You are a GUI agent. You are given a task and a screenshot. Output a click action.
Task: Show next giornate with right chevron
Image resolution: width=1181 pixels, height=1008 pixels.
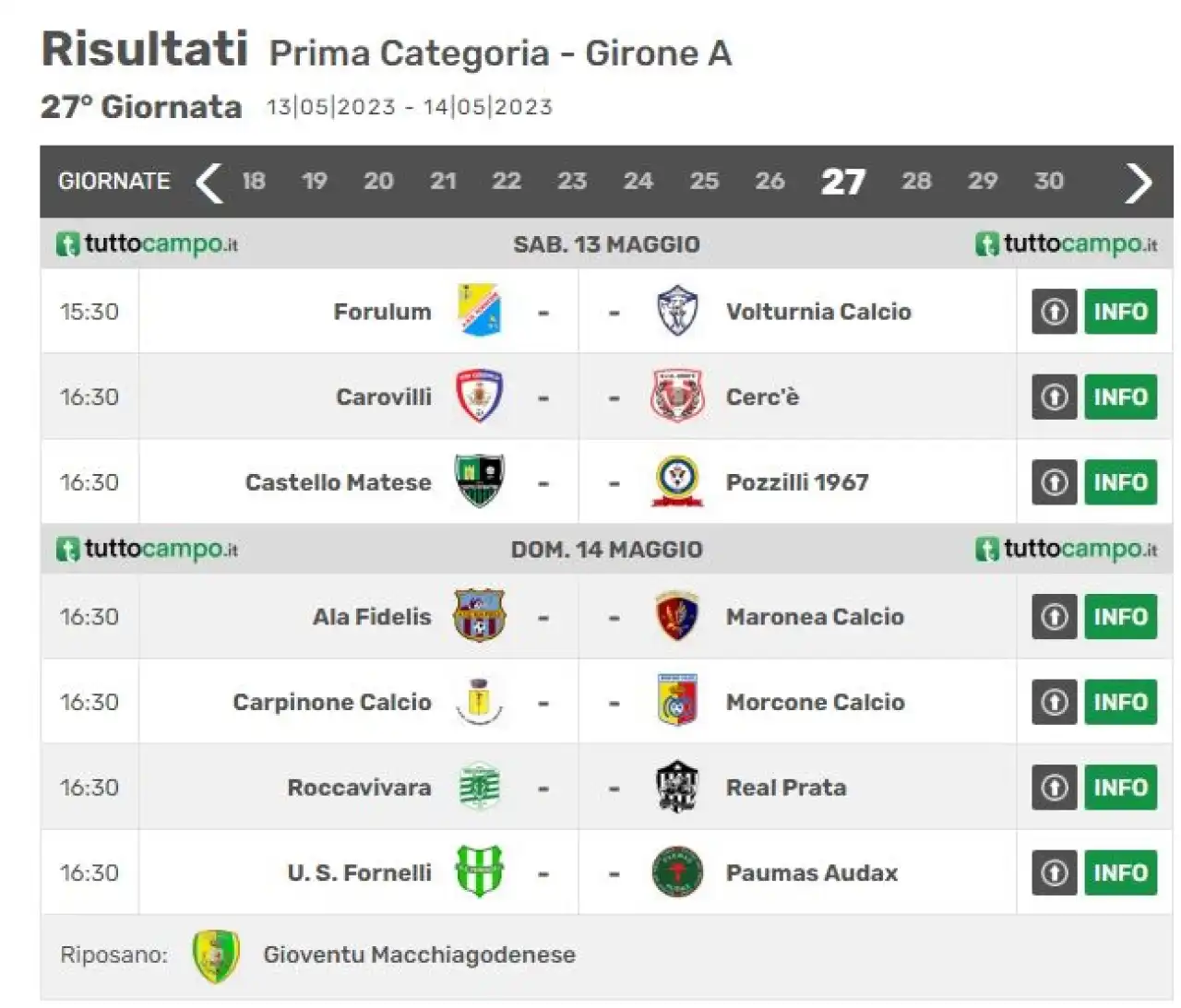[x=1139, y=182]
